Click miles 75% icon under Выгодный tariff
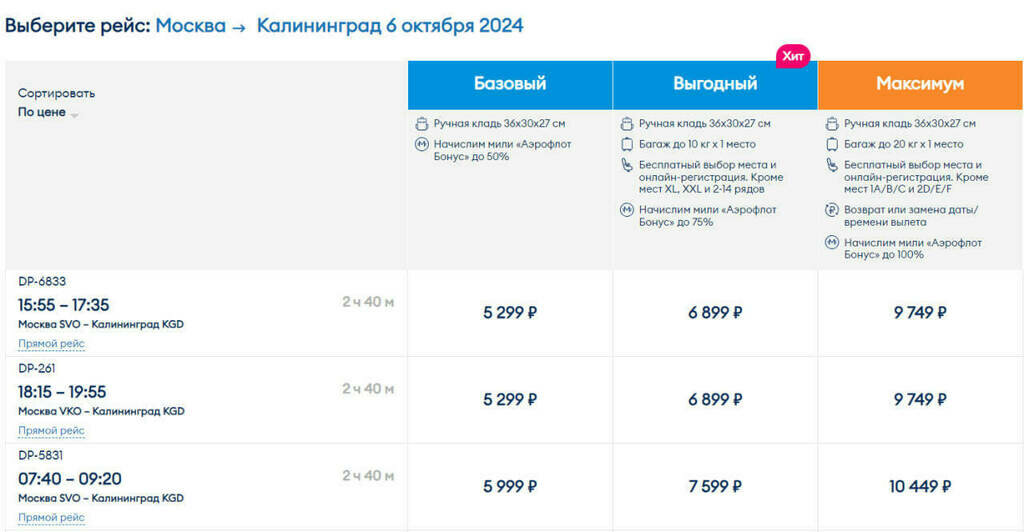The image size is (1024, 532). [x=627, y=210]
